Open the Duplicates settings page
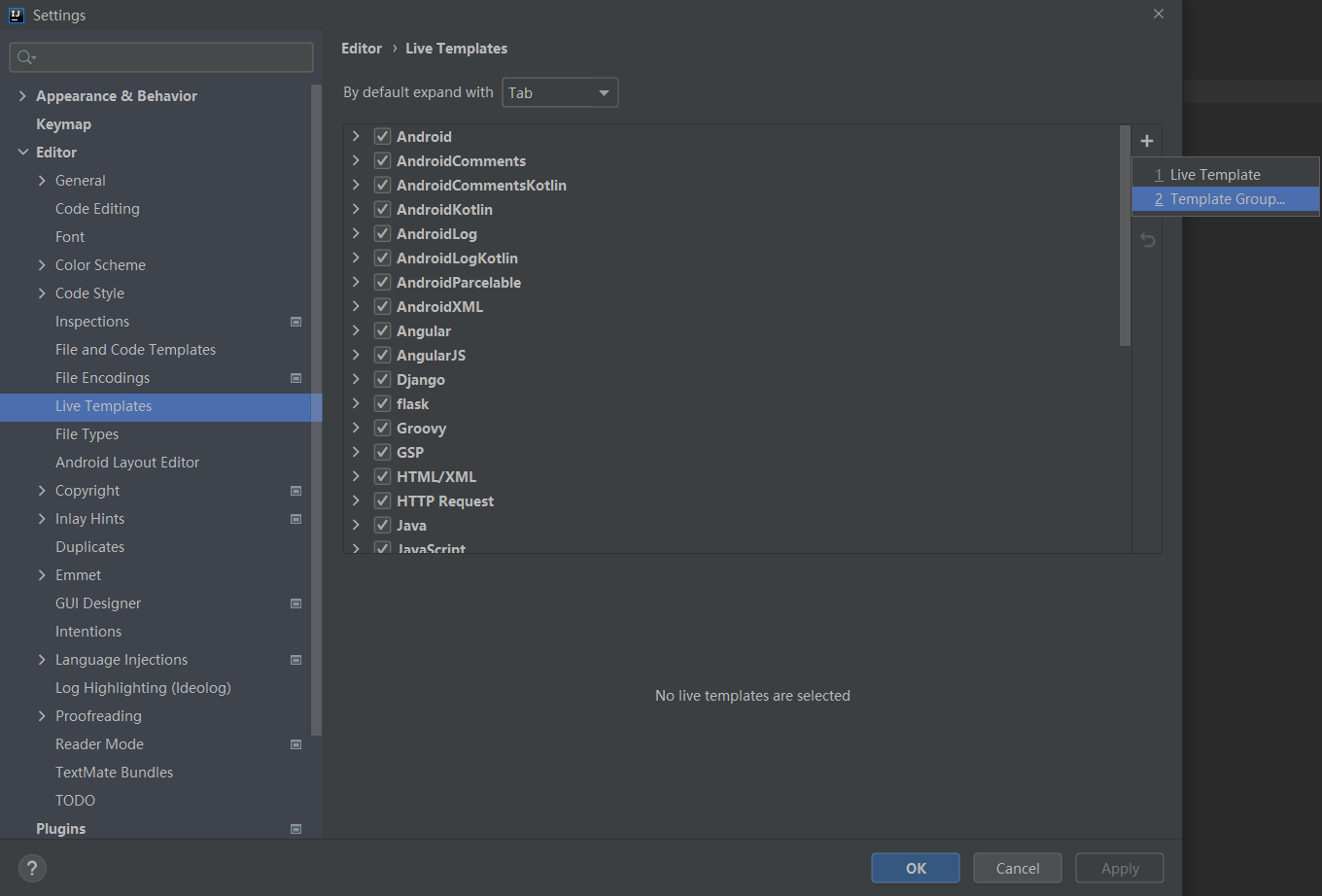Screen dimensions: 1322x896 click(x=89, y=547)
